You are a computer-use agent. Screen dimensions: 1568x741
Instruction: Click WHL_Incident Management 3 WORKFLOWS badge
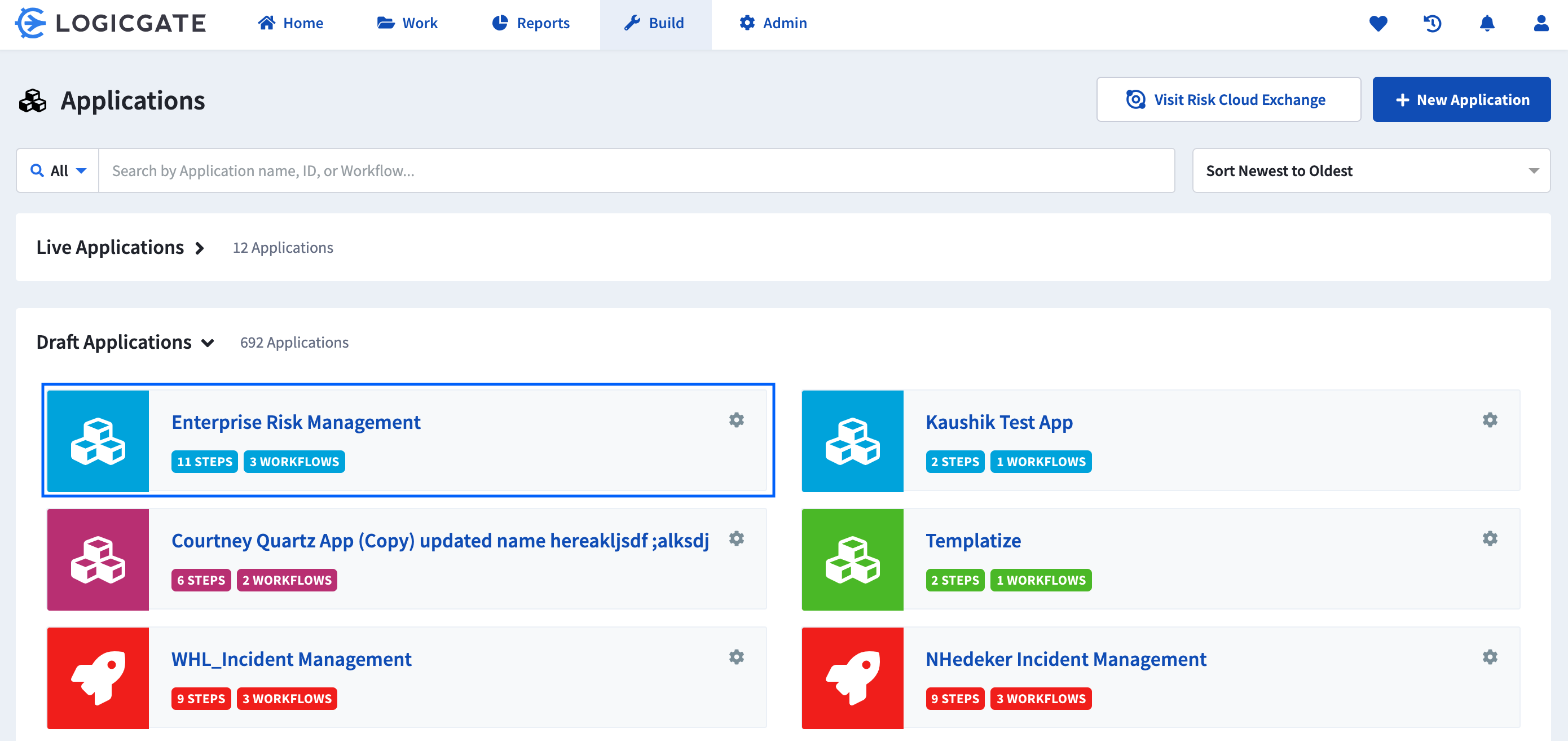pyautogui.click(x=287, y=698)
